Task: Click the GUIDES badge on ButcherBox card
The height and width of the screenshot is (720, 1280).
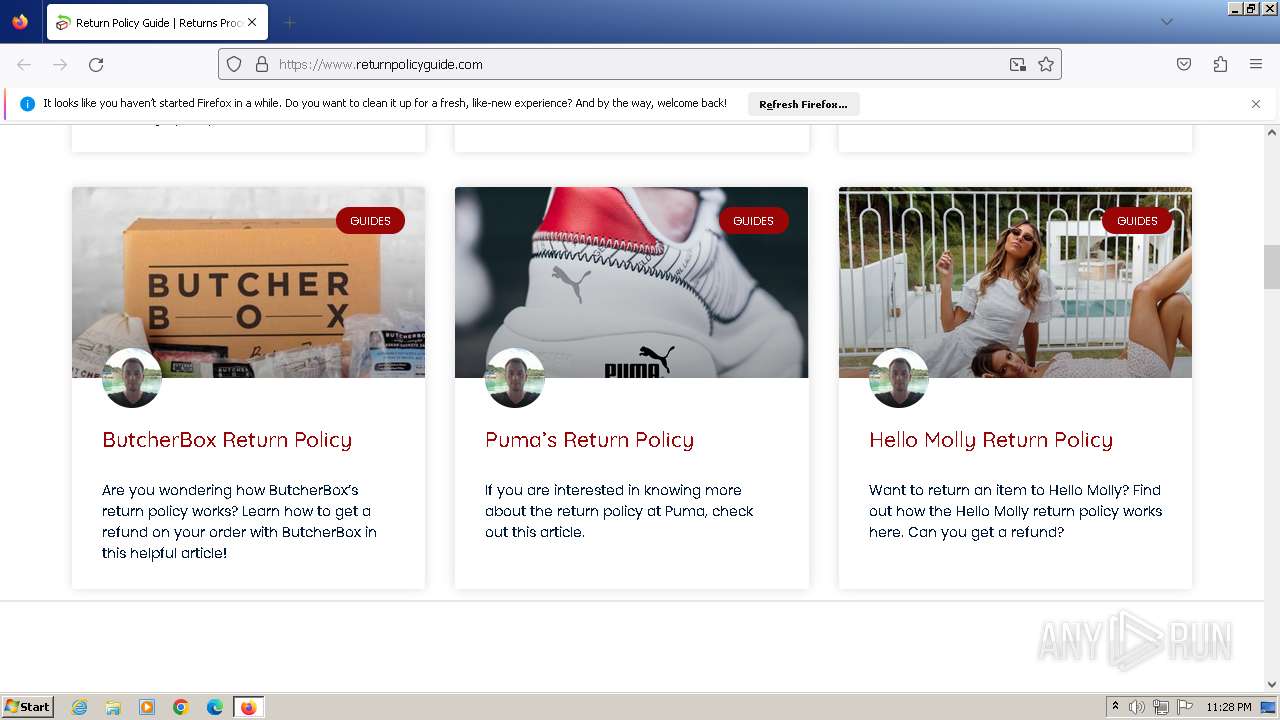Action: tap(370, 221)
